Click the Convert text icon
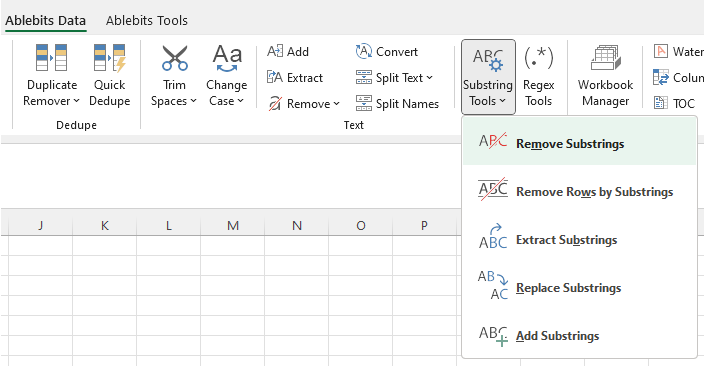704x366 pixels. click(x=364, y=51)
